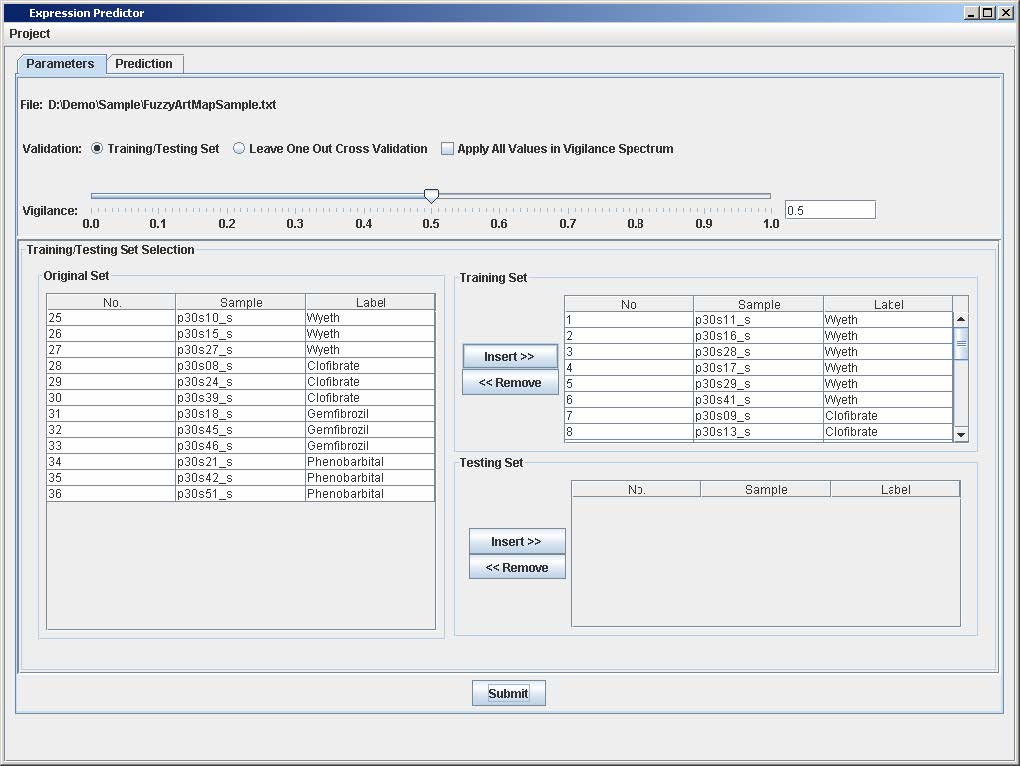Select training set row p30s16_s

click(x=758, y=336)
